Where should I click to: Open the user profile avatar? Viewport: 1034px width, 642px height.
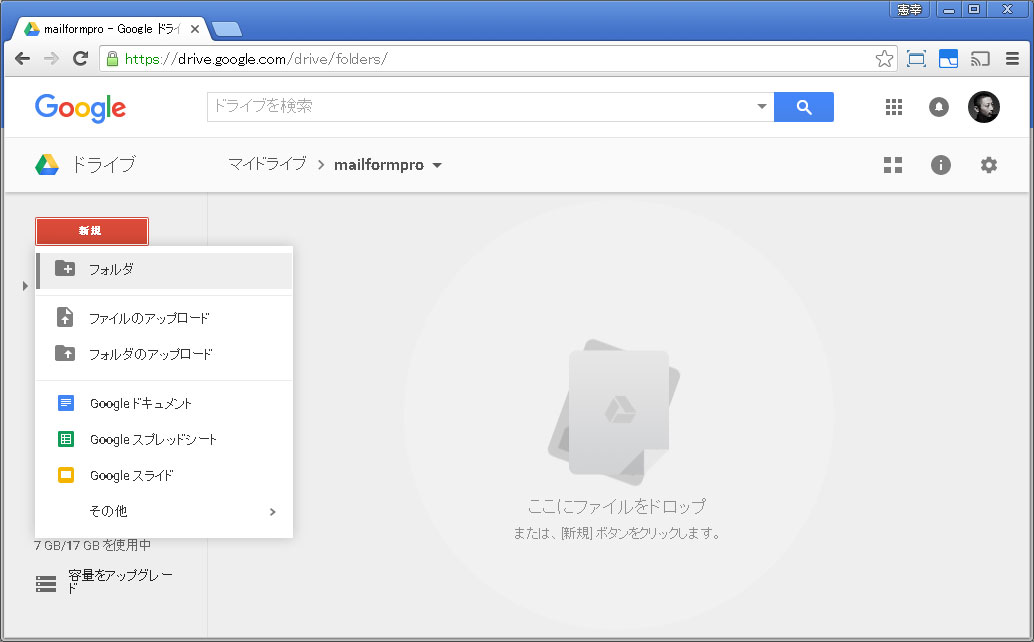(983, 107)
